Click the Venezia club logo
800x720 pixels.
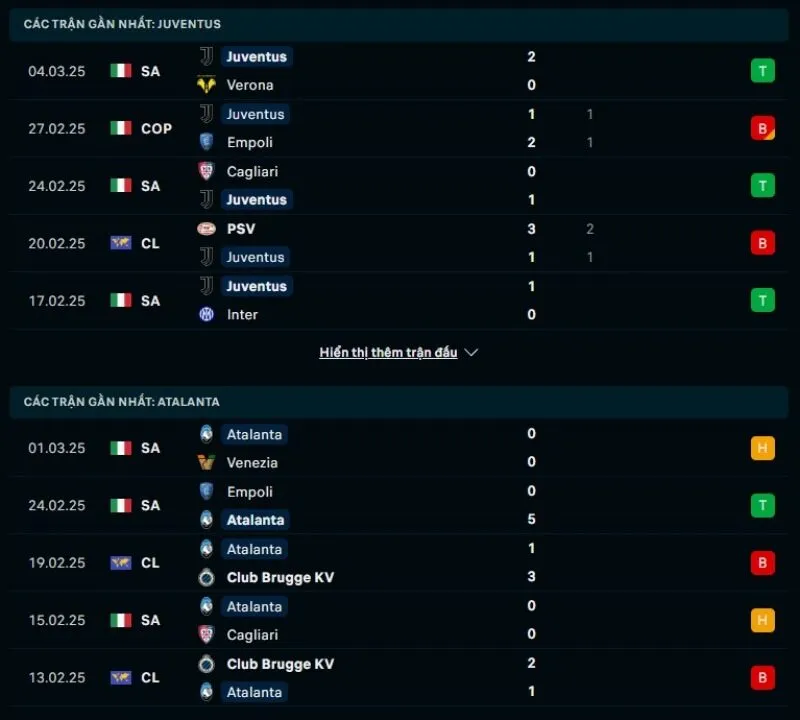pyautogui.click(x=208, y=462)
